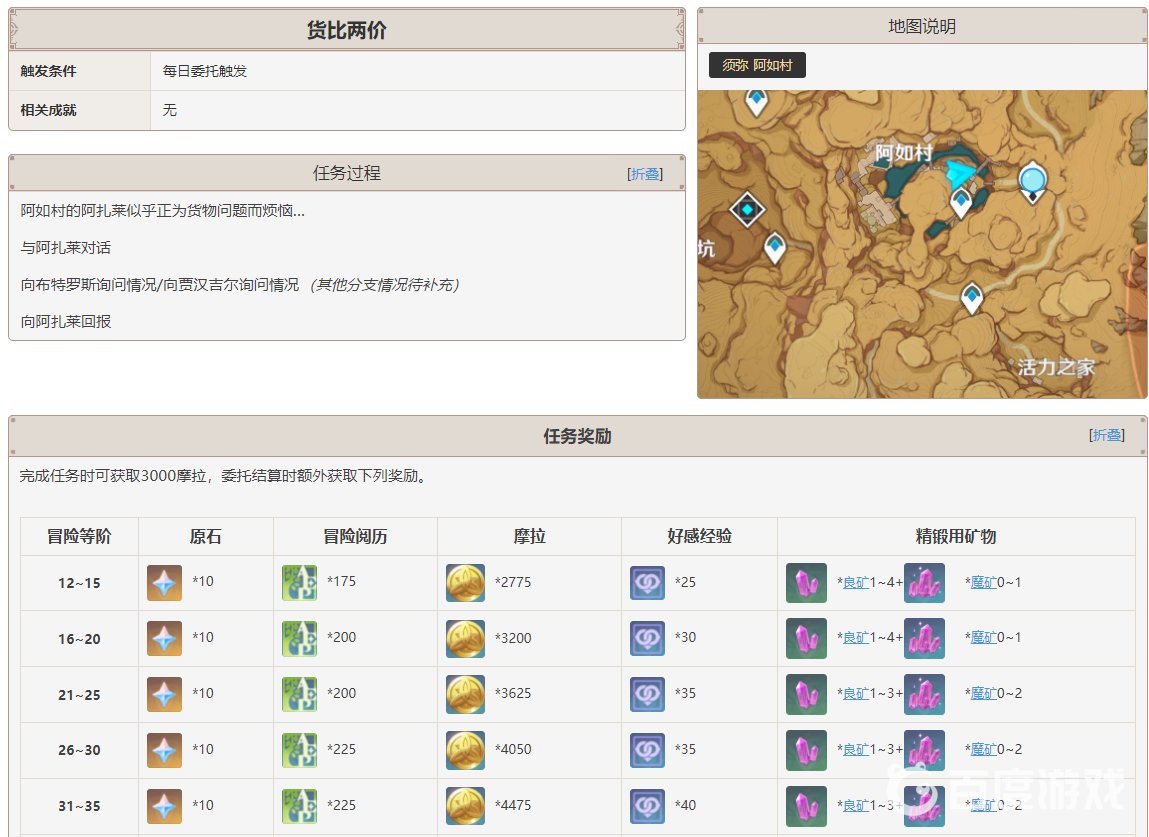This screenshot has width=1149, height=837.
Task: Click the round blue quest marker on the map
Action: coord(1032,180)
